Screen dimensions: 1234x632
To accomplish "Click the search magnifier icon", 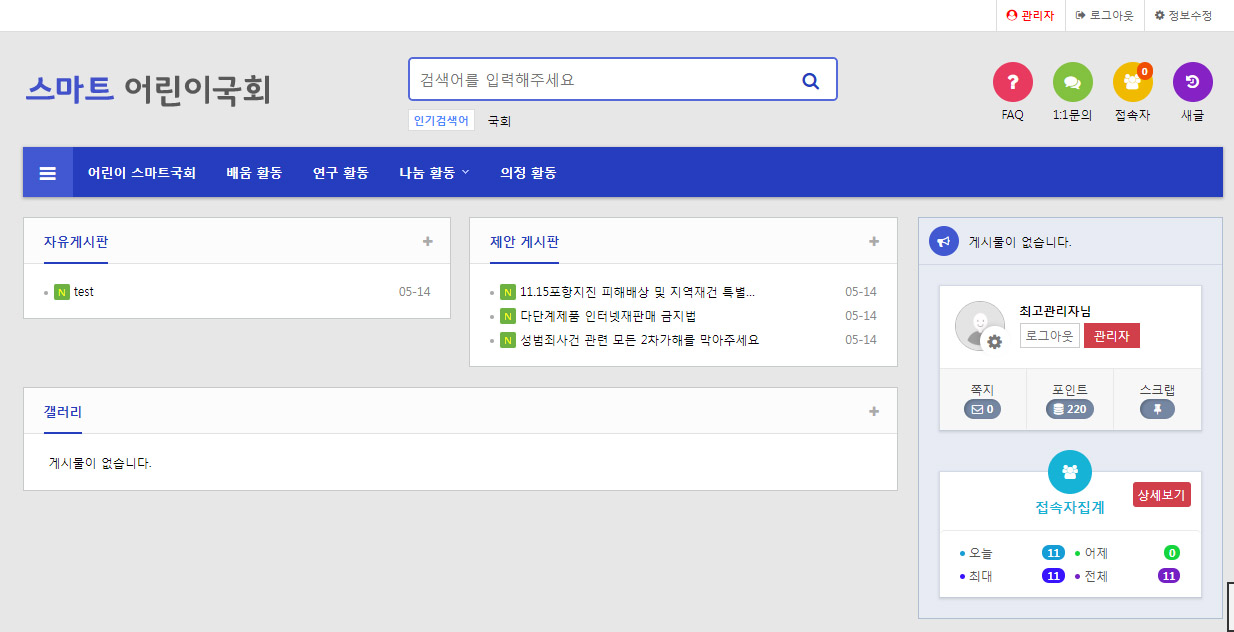I will pyautogui.click(x=811, y=80).
